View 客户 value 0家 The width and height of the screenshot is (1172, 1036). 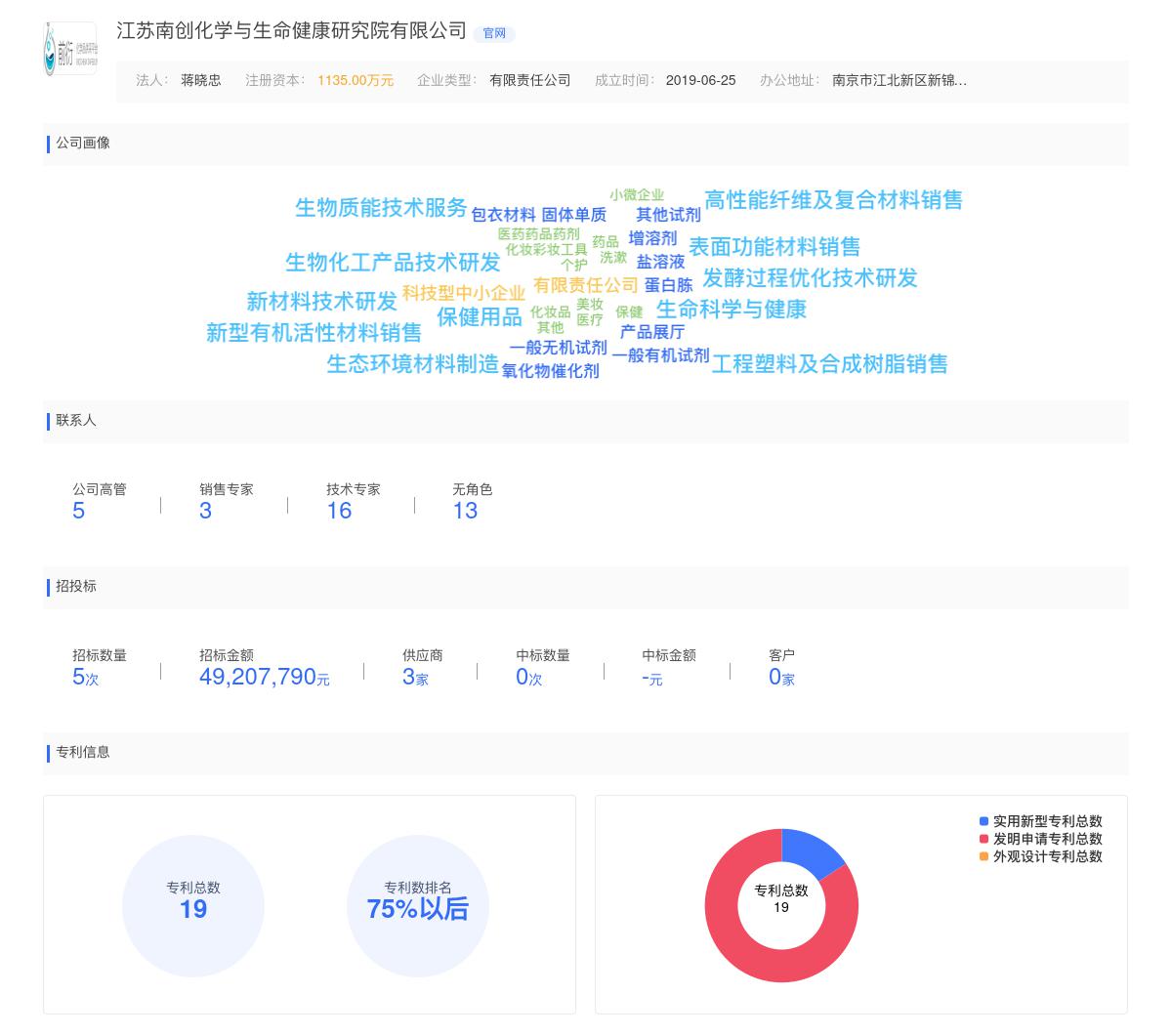[x=781, y=677]
